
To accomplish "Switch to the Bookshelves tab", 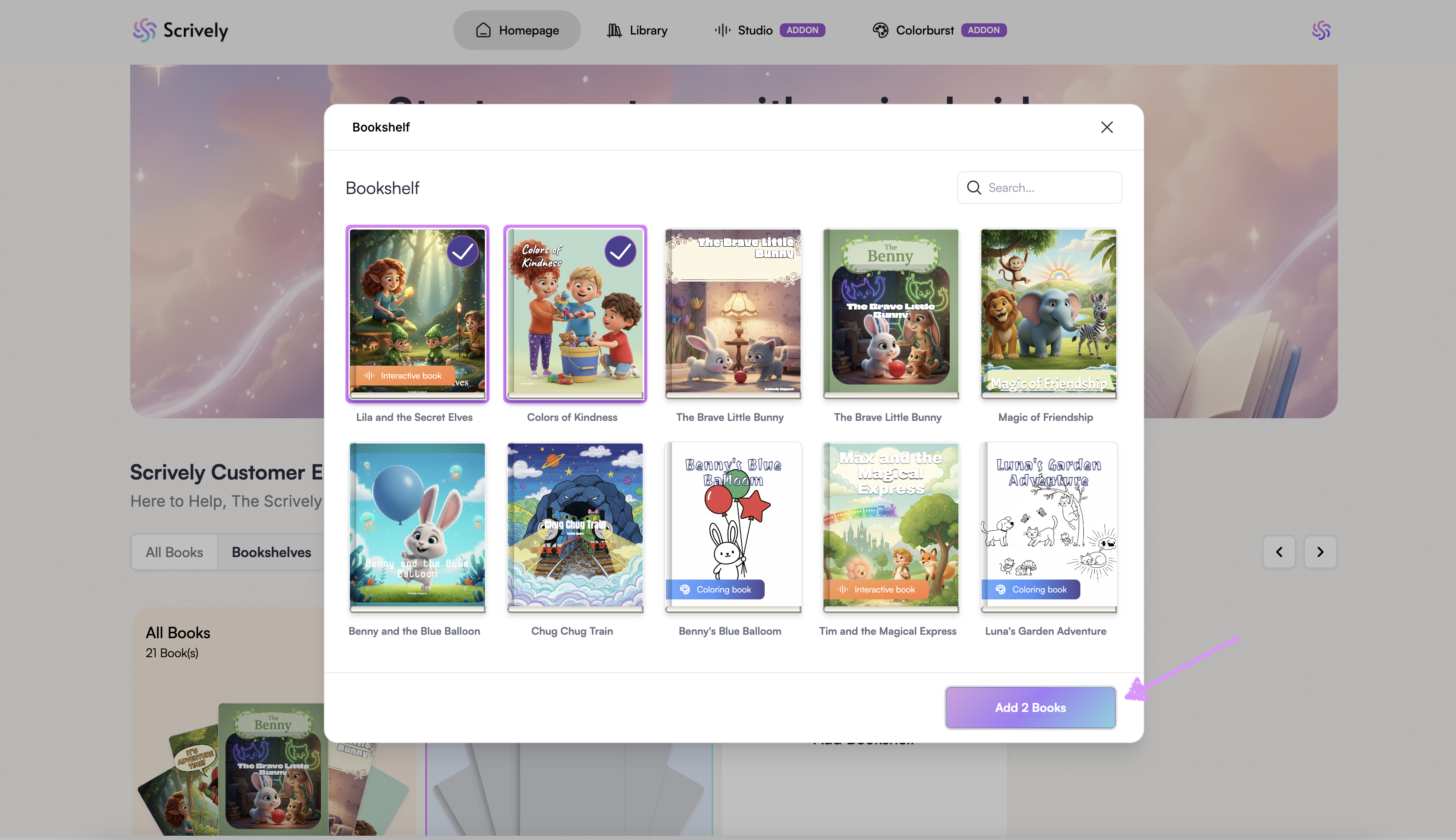I will point(271,552).
